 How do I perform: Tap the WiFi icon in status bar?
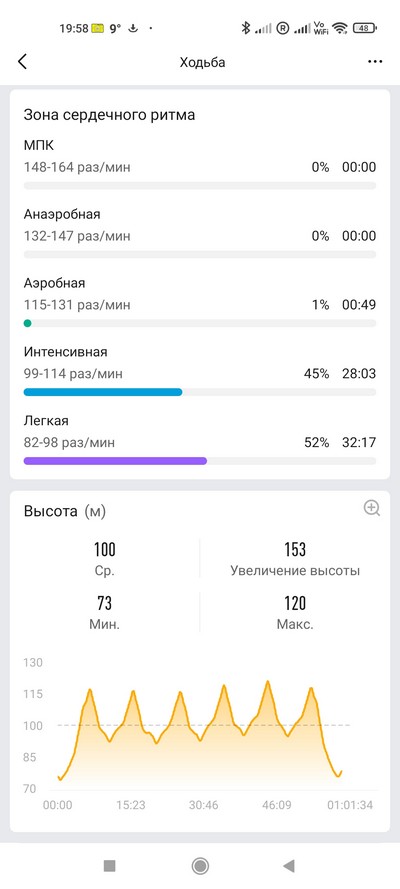[339, 28]
